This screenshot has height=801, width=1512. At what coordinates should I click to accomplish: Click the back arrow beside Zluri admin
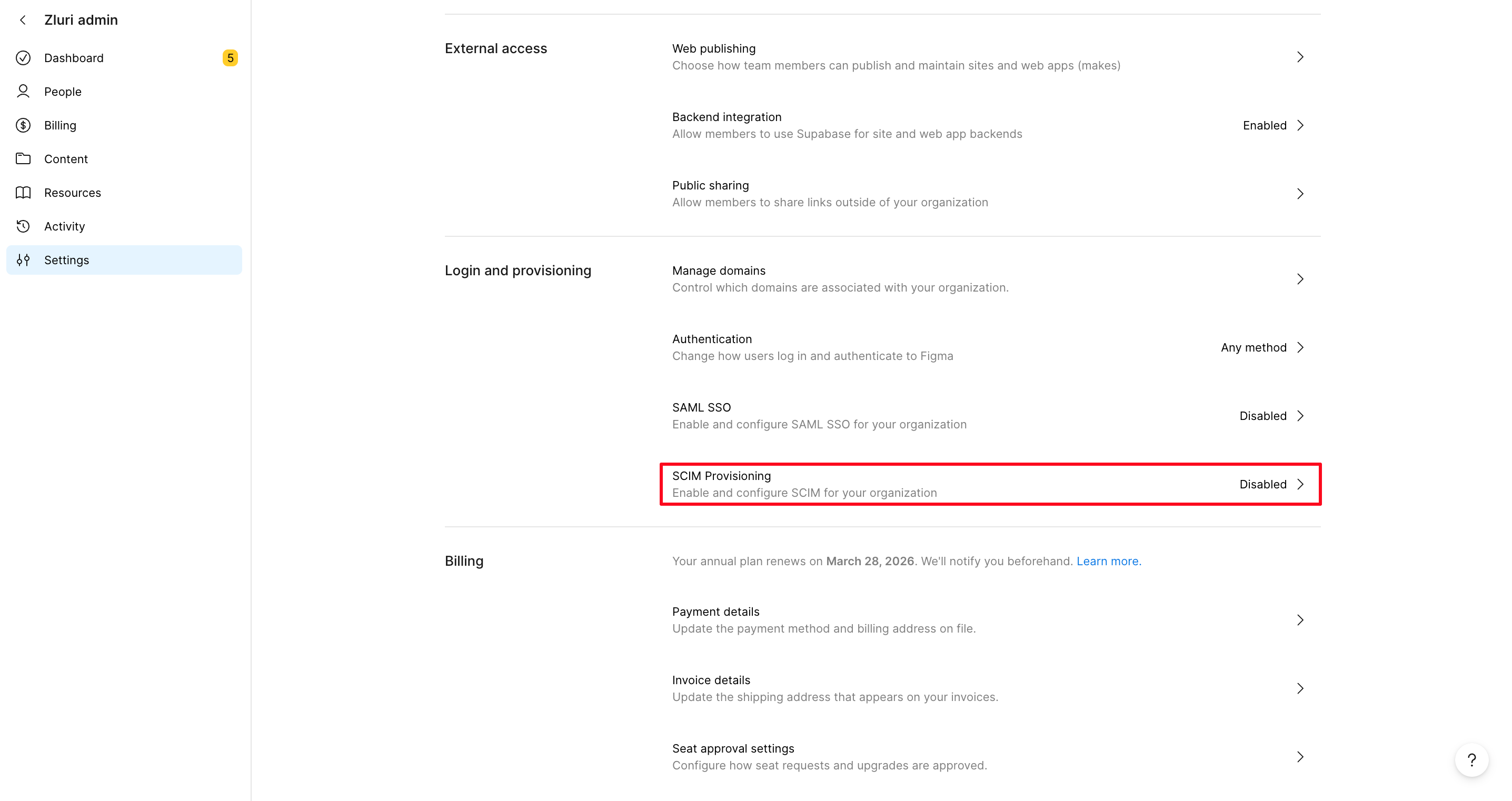click(22, 19)
